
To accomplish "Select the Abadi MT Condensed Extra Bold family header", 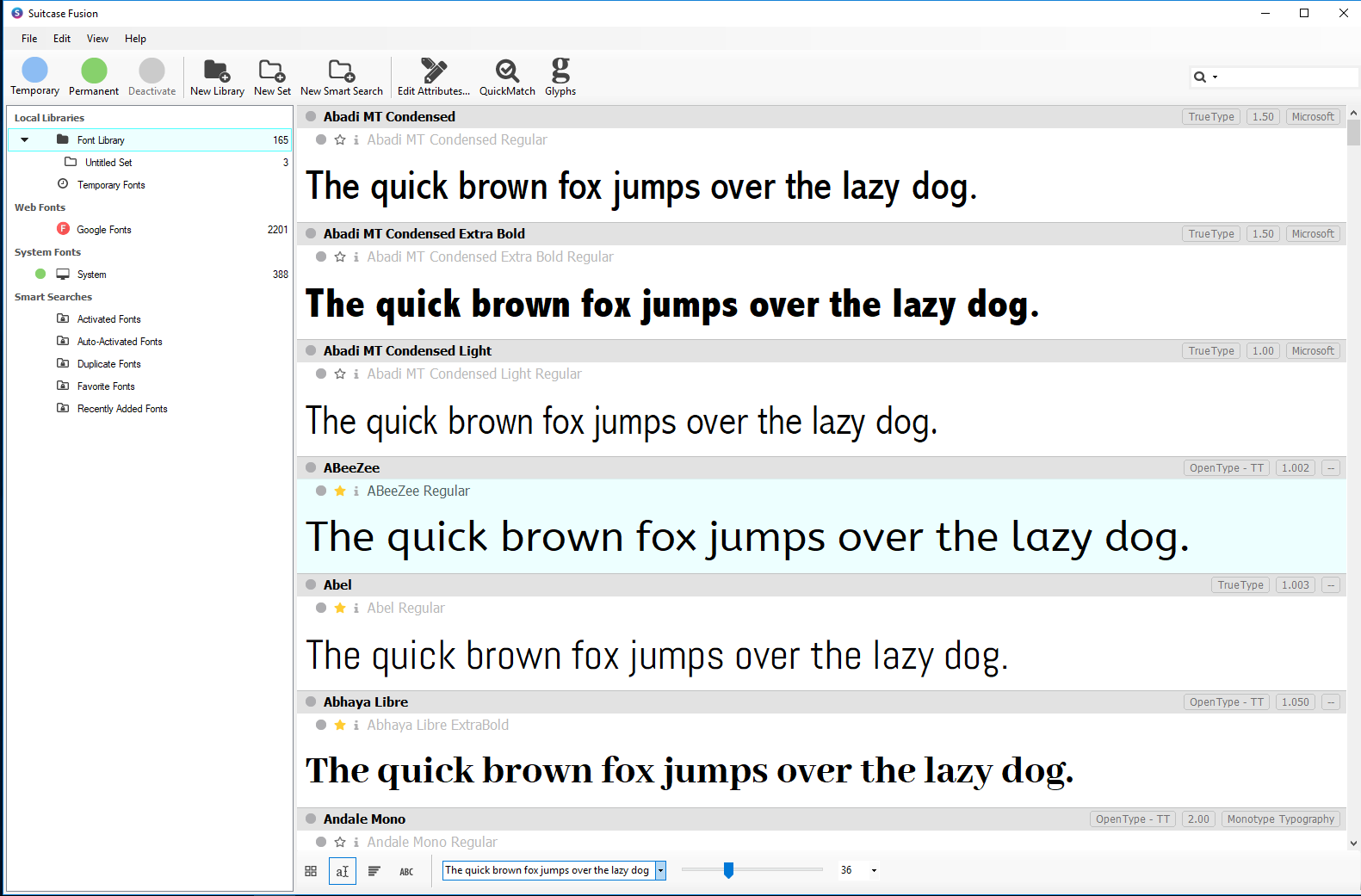I will 821,234.
